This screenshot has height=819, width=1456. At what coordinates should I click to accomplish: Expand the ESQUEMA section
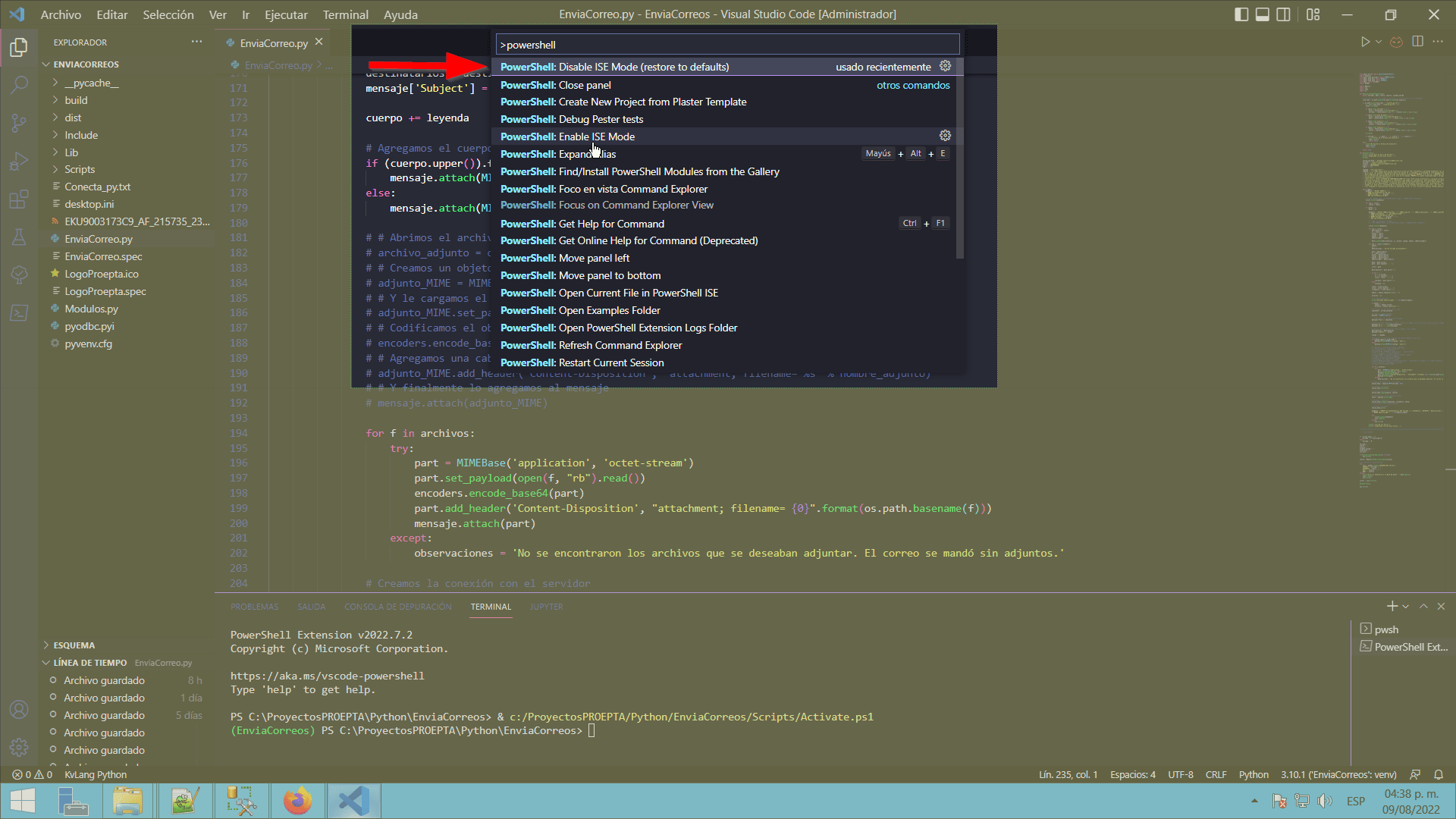click(x=74, y=645)
